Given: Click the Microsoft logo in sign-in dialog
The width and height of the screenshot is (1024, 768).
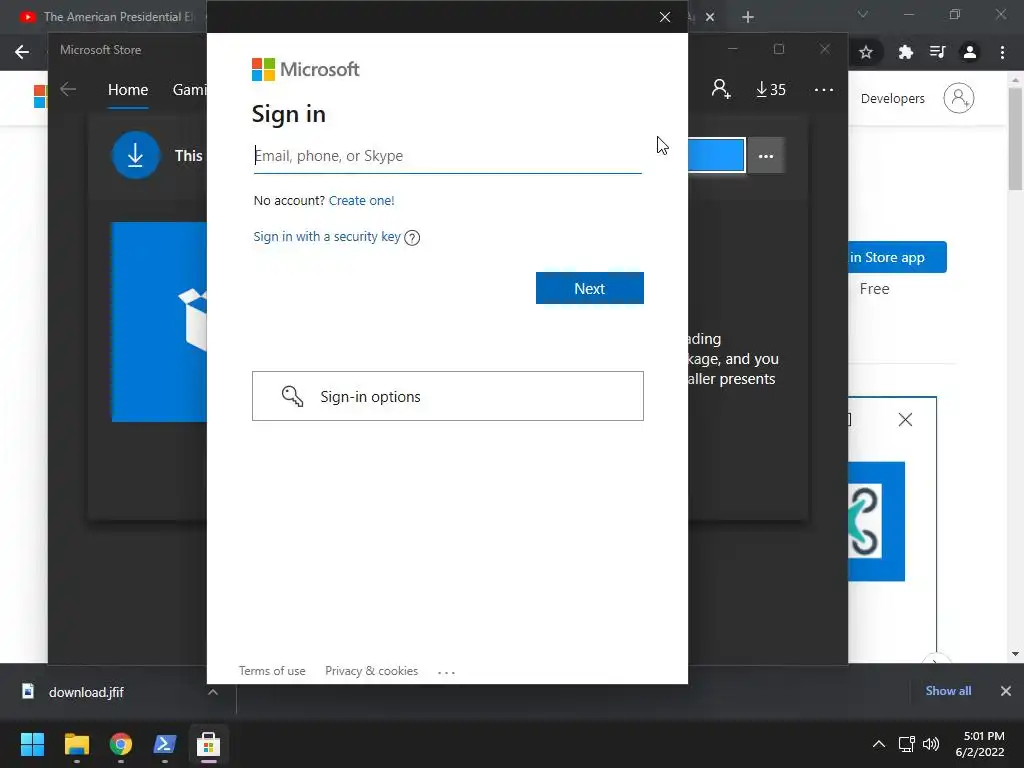Looking at the screenshot, I should pyautogui.click(x=306, y=69).
